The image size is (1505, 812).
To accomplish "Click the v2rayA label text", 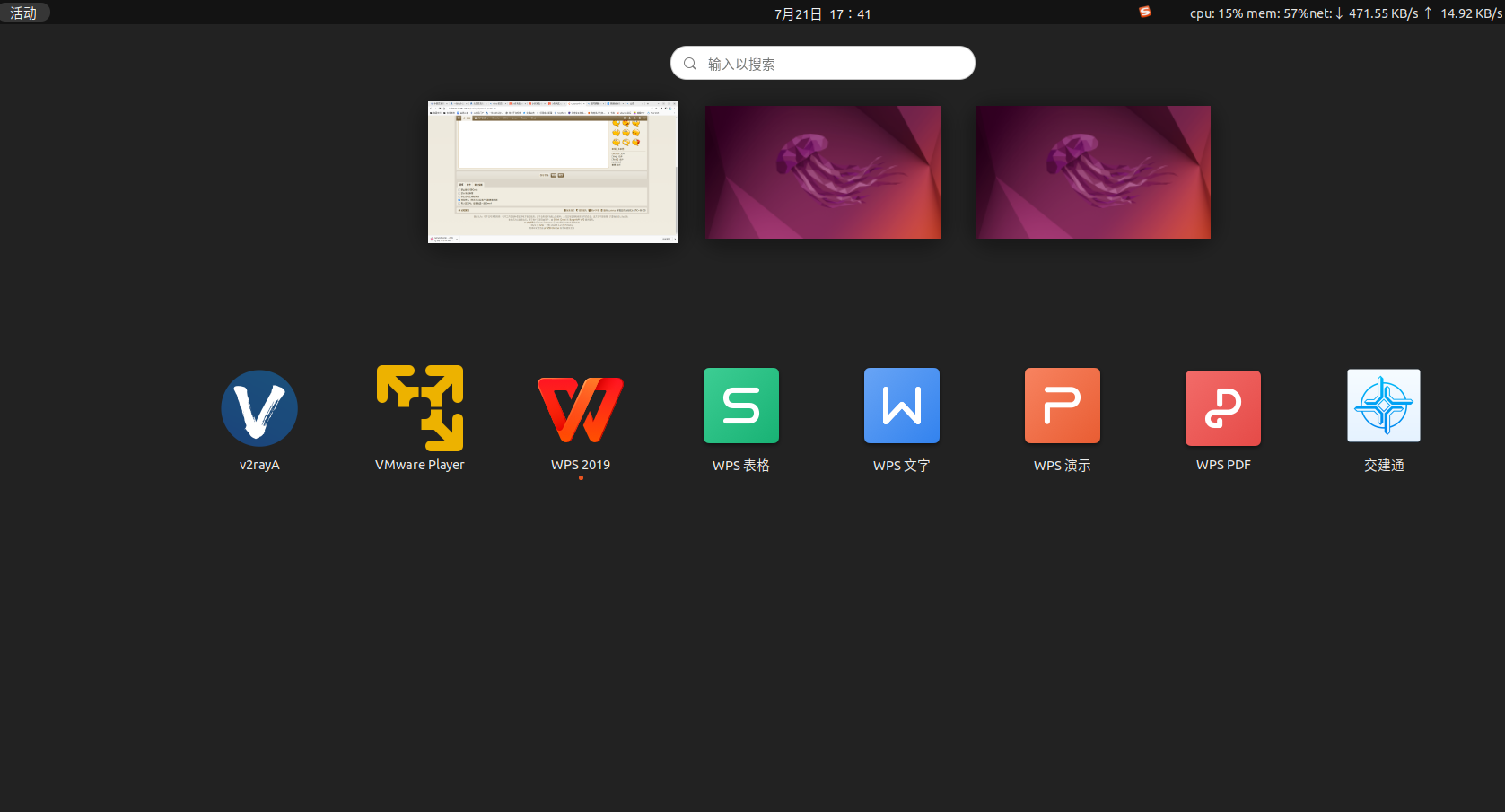I will tap(259, 465).
